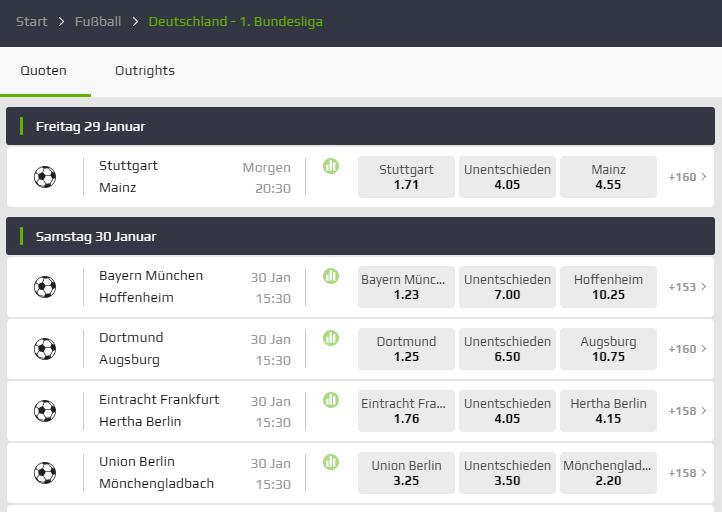Click soccer ball icon beside Union Berlin
This screenshot has height=512, width=722.
45,473
